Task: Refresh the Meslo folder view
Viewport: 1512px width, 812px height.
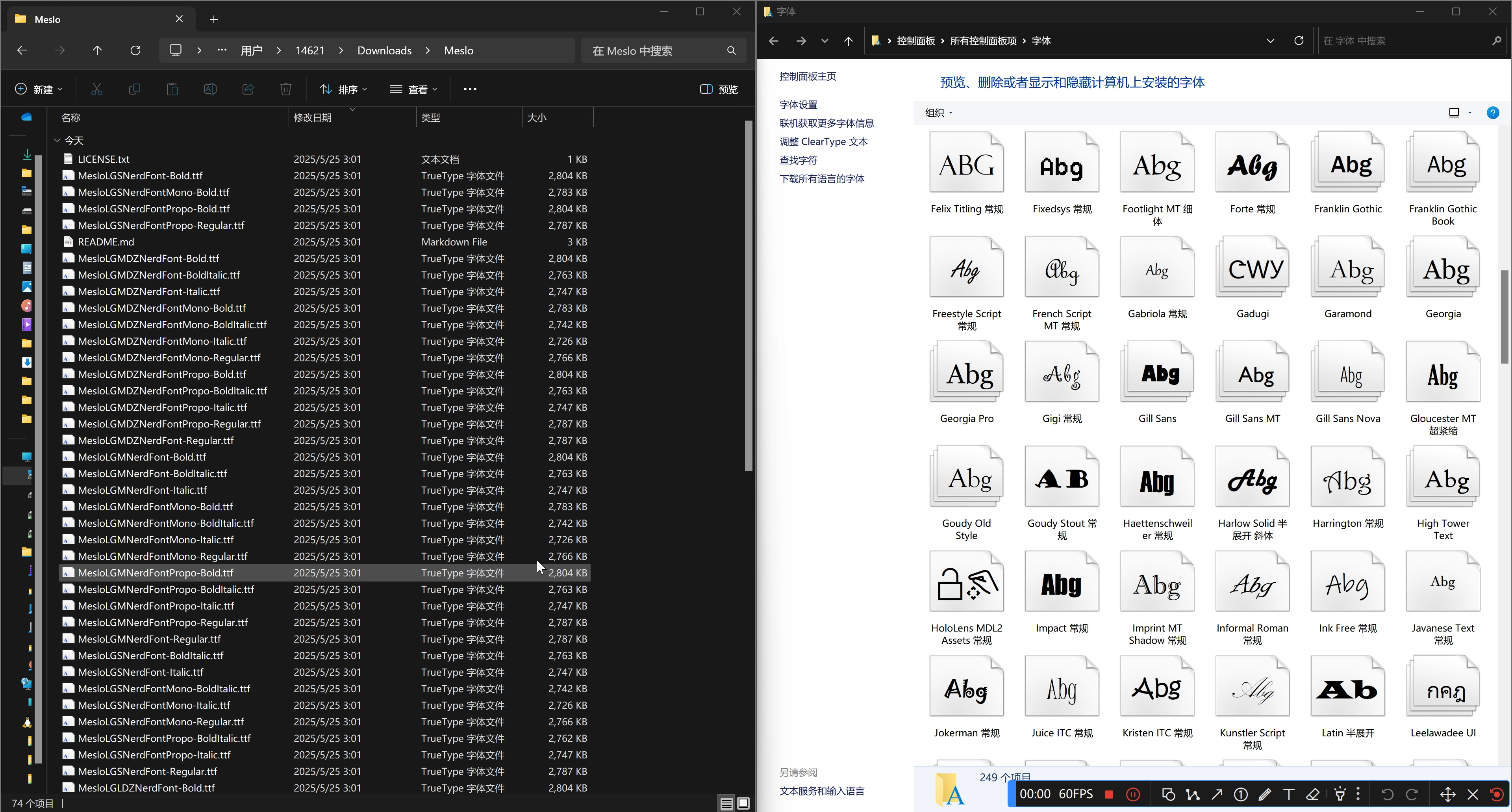Action: click(x=135, y=50)
